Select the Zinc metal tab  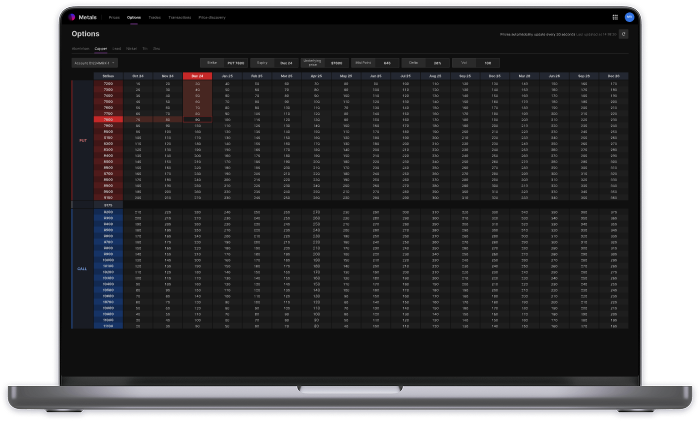pos(156,47)
